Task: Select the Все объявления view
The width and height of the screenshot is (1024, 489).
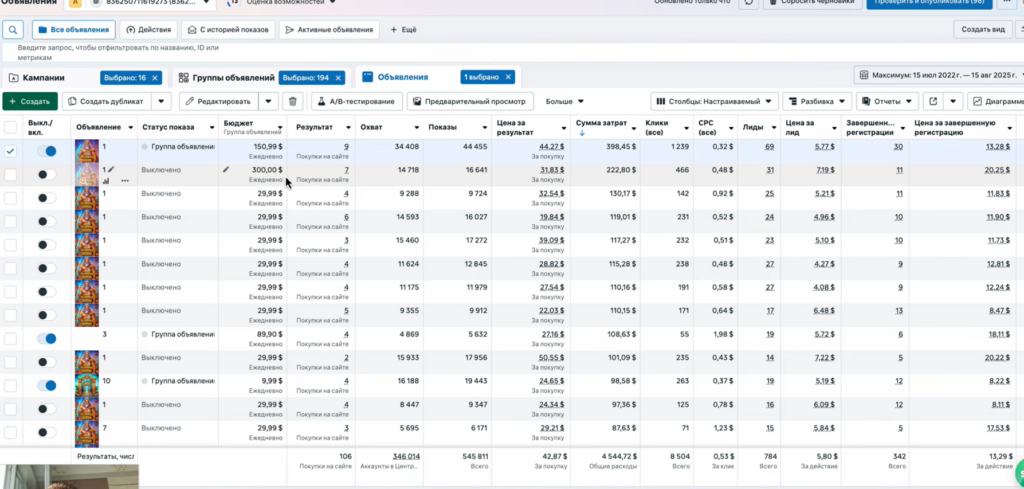Action: click(74, 29)
